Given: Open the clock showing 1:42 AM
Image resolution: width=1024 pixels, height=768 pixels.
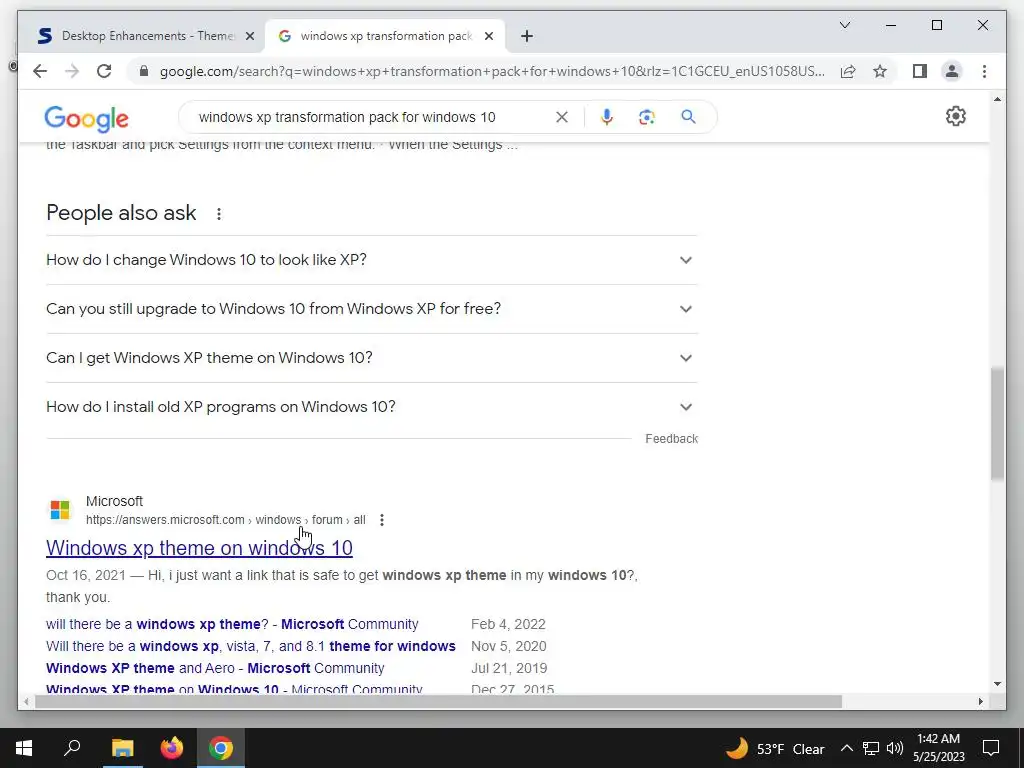Looking at the screenshot, I should click(938, 748).
